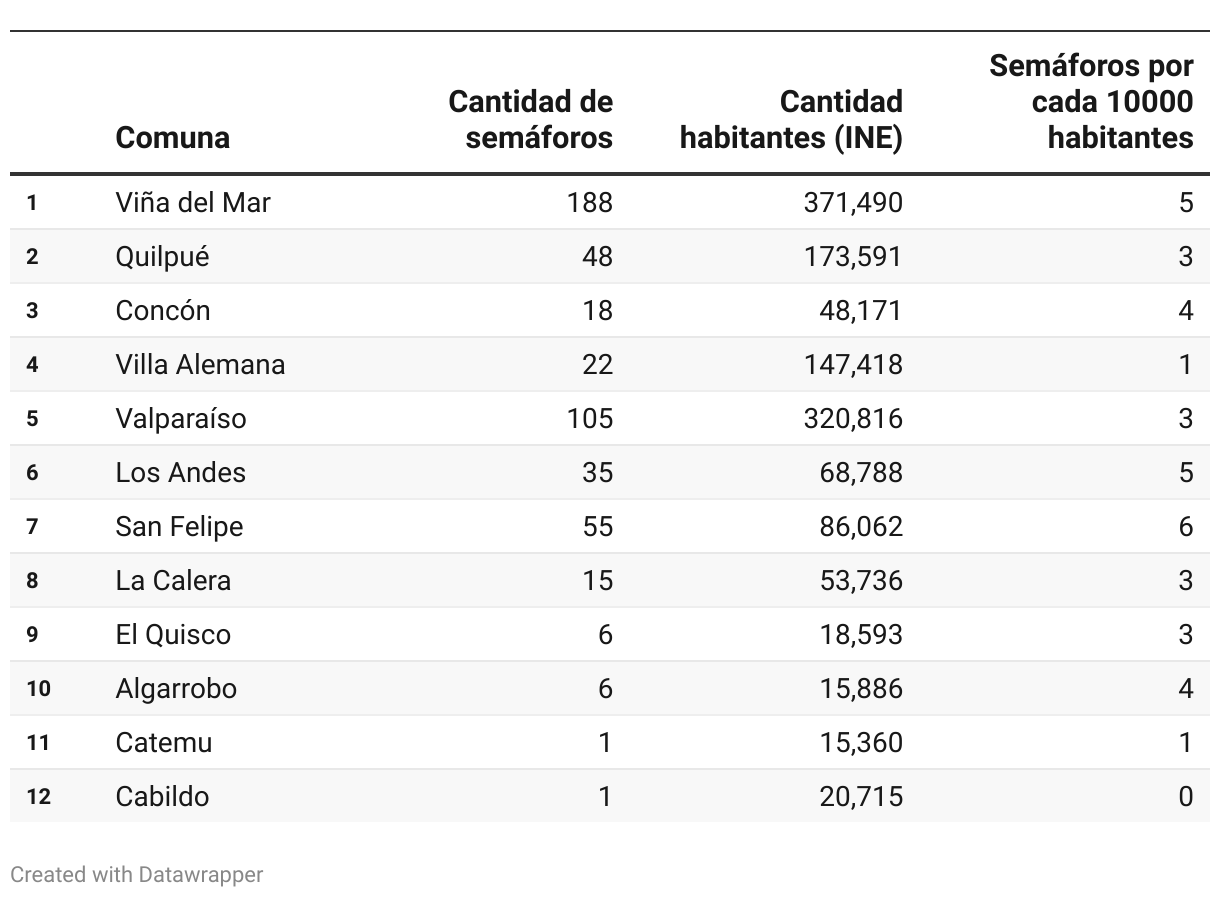Click the 320,816 population figure
The width and height of the screenshot is (1220, 898).
pos(853,419)
